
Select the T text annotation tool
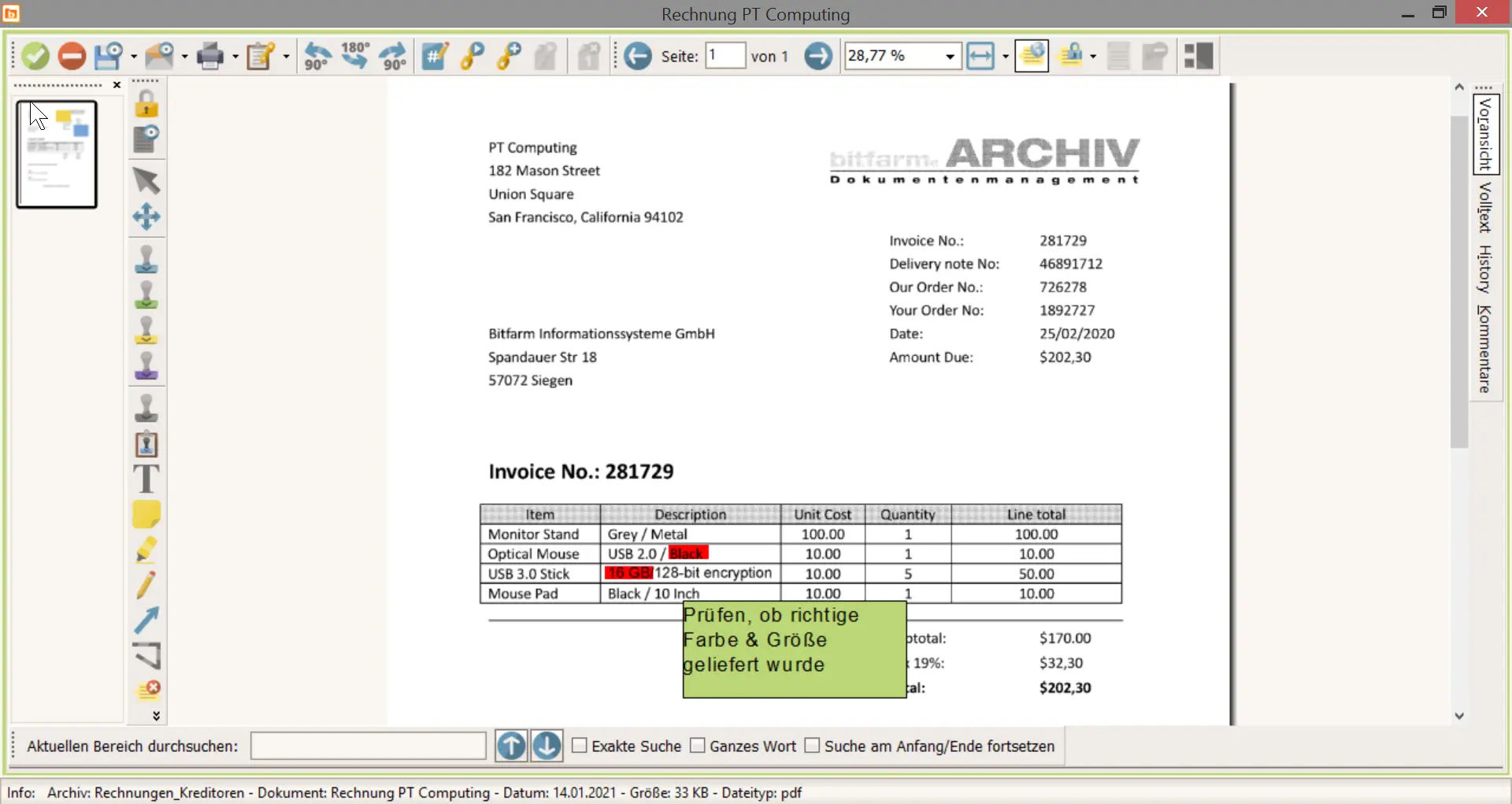click(x=146, y=479)
